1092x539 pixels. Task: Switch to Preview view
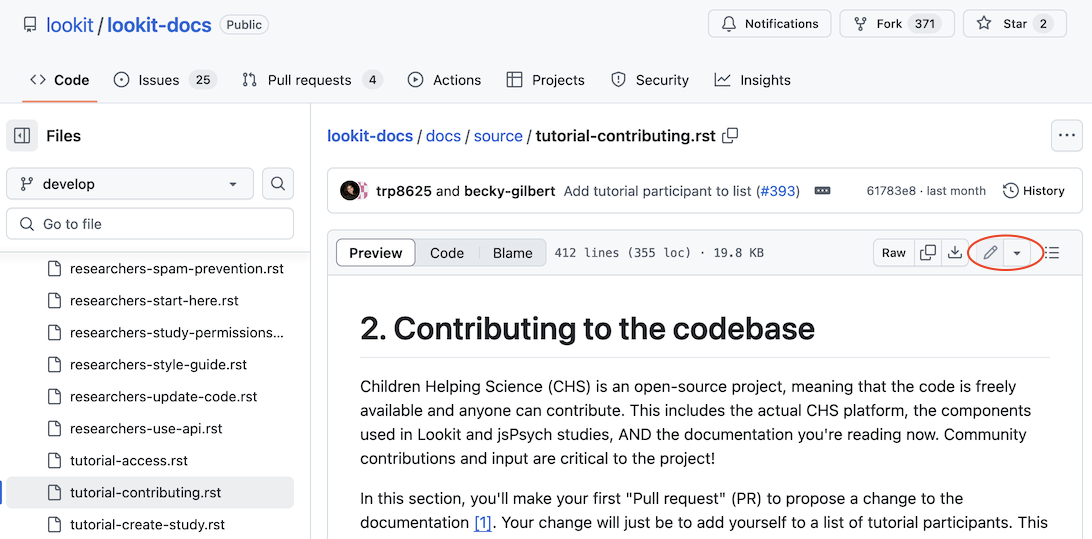[376, 253]
